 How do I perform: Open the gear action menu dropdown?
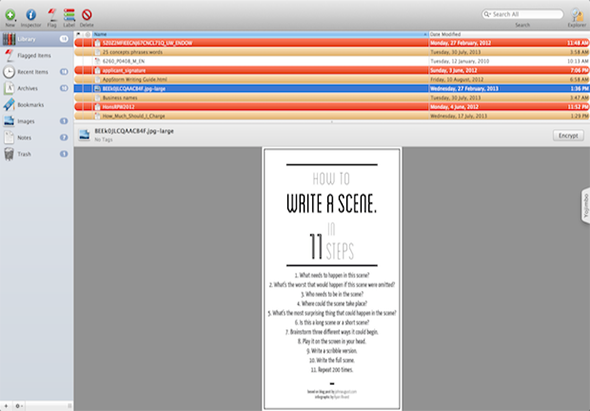point(19,406)
